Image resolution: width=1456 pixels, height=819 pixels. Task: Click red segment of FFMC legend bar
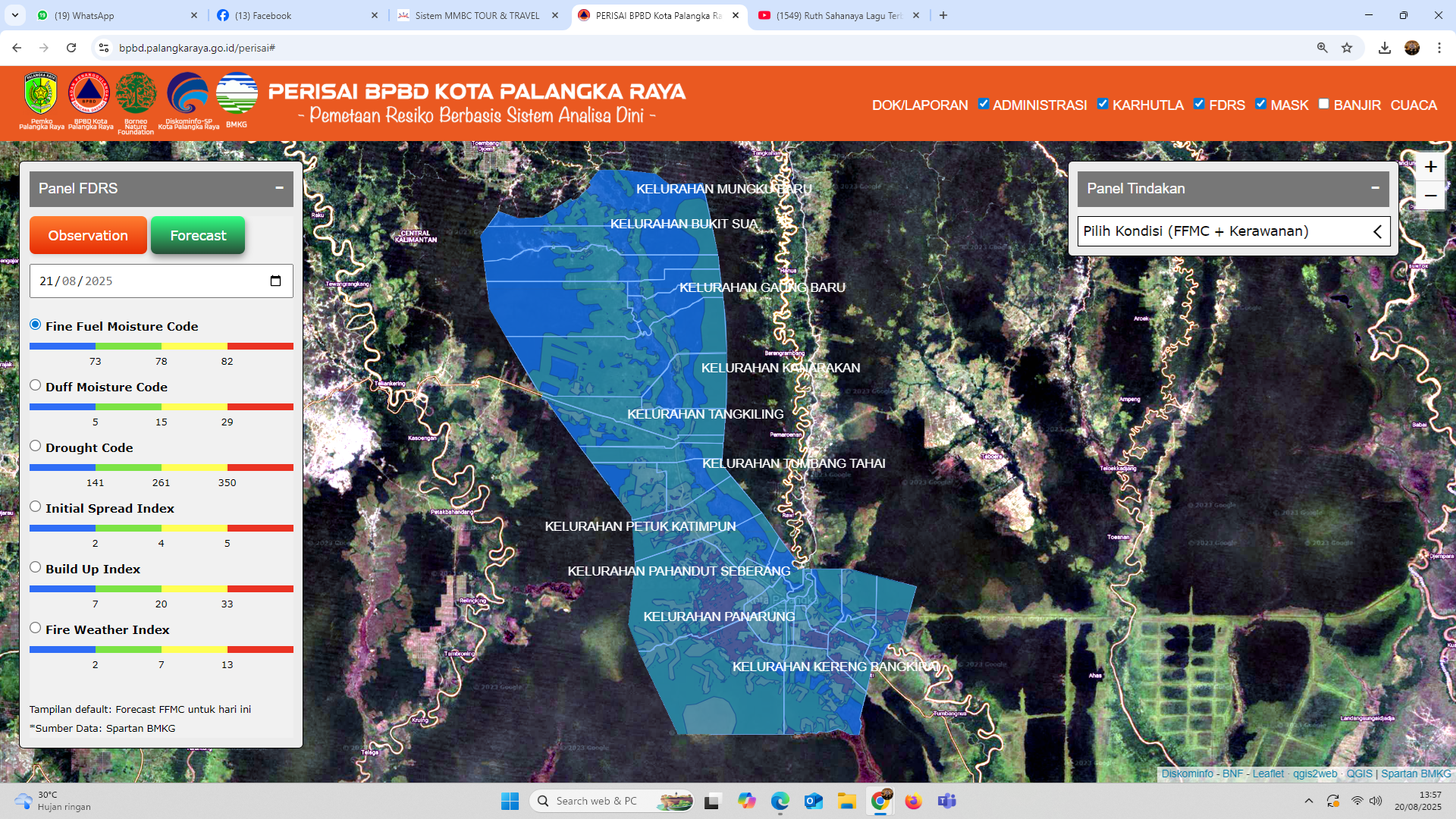tap(260, 346)
